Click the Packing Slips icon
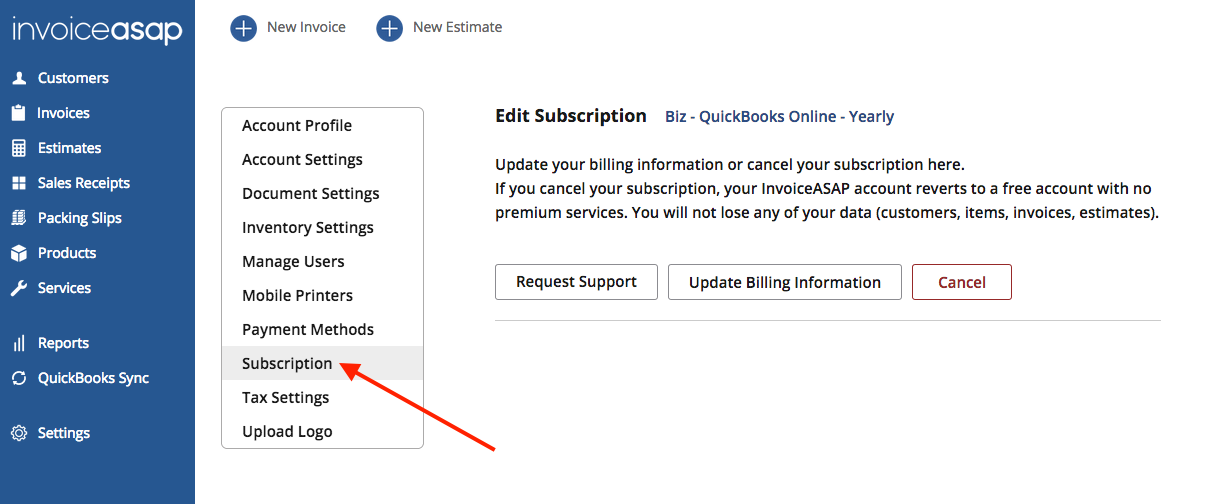The width and height of the screenshot is (1227, 504). tap(19, 218)
